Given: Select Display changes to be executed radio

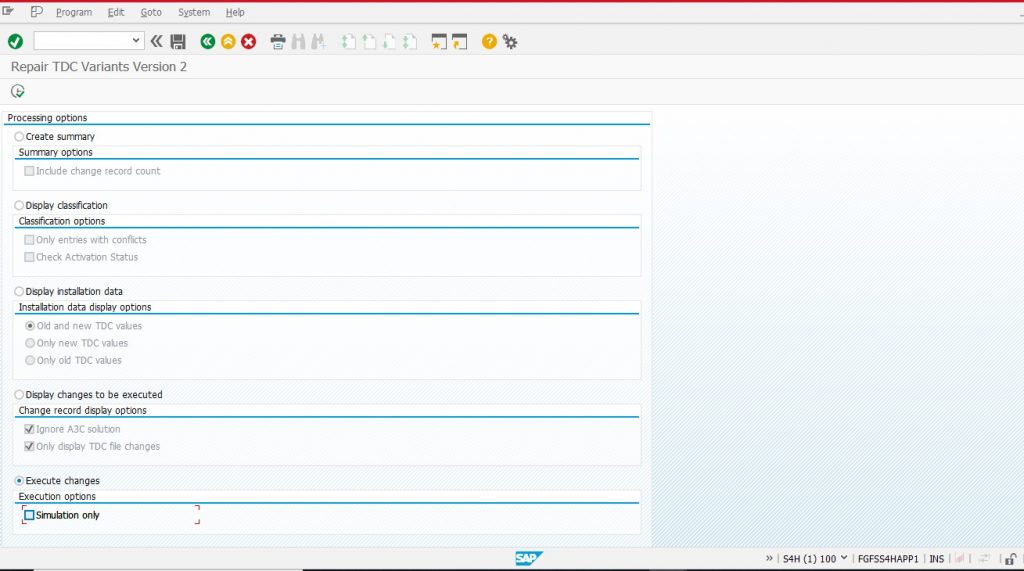Looking at the screenshot, I should pyautogui.click(x=19, y=395).
